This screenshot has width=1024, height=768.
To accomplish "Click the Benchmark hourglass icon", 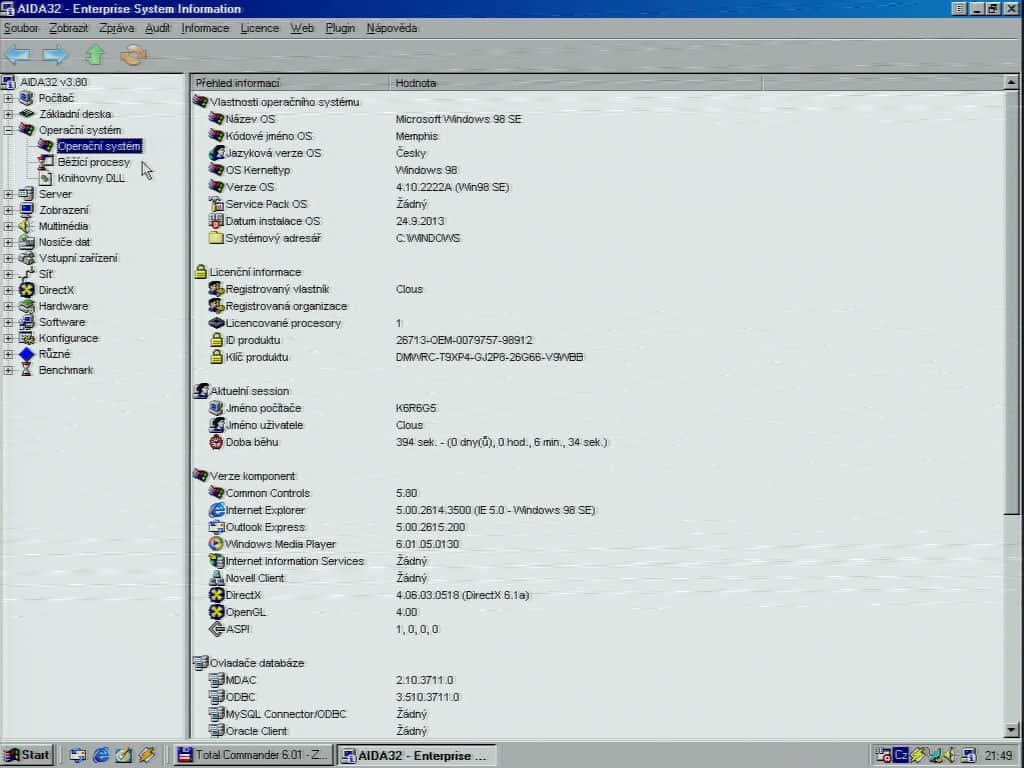I will [x=26, y=370].
